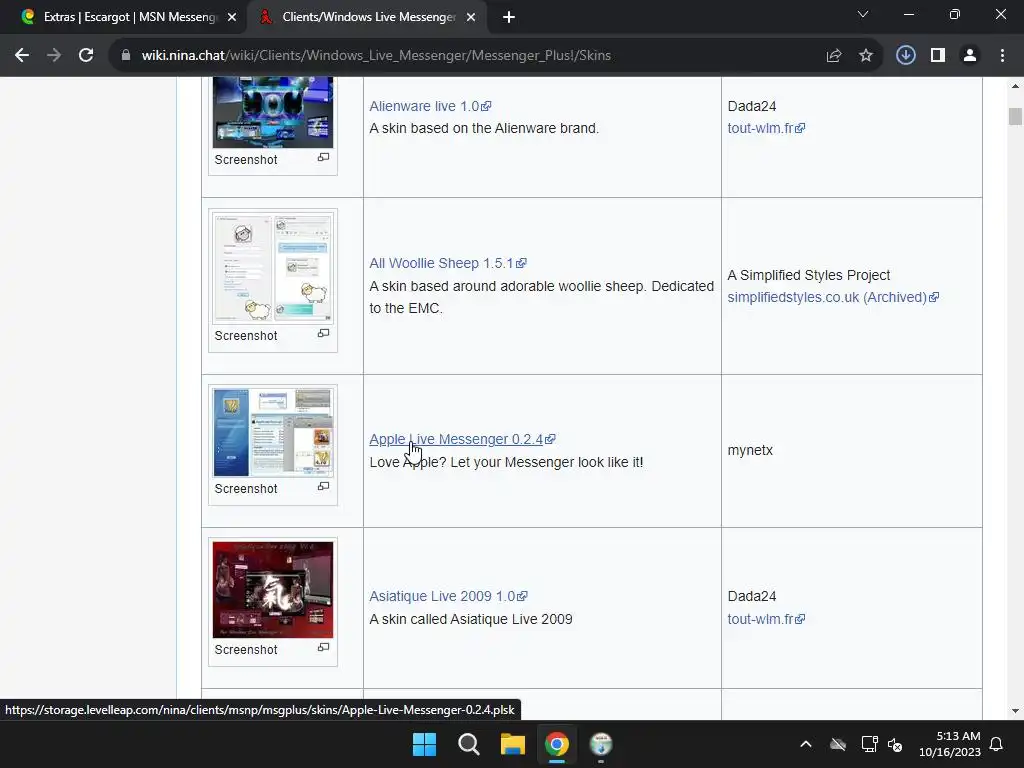Screen dimensions: 1024x768
Task: Show hidden system tray icons
Action: tap(806, 744)
